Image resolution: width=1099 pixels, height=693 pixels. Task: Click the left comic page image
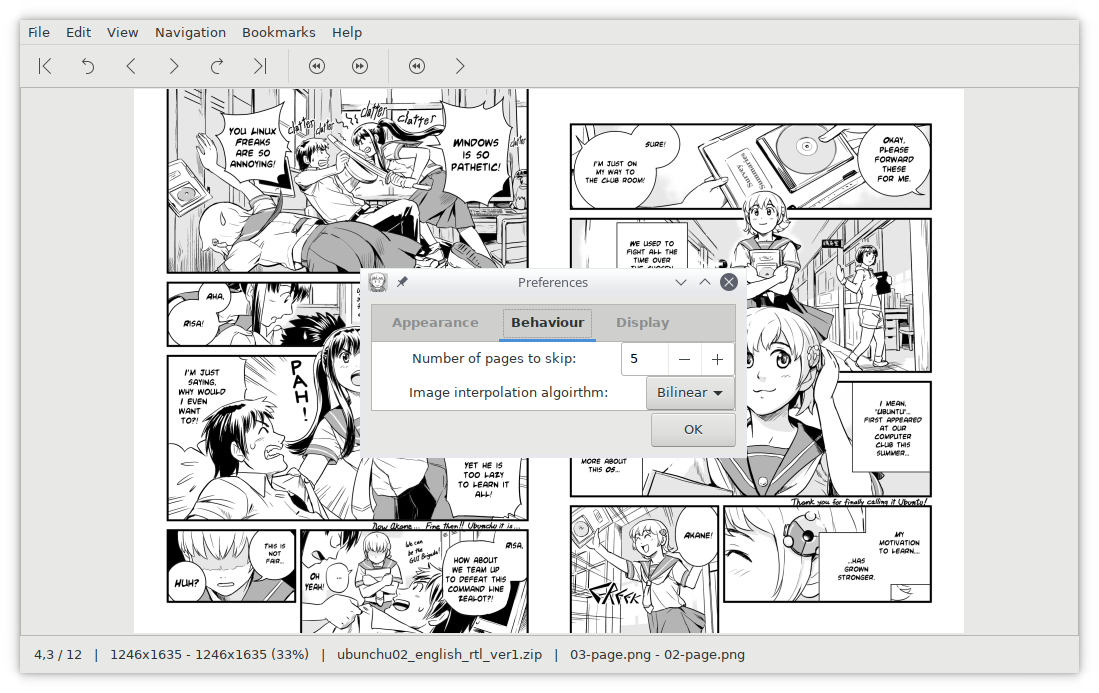(x=341, y=361)
